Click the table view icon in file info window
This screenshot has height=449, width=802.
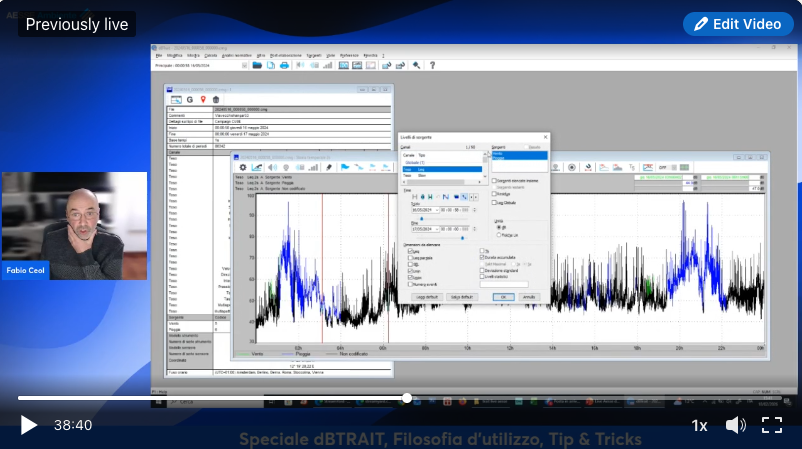click(176, 100)
